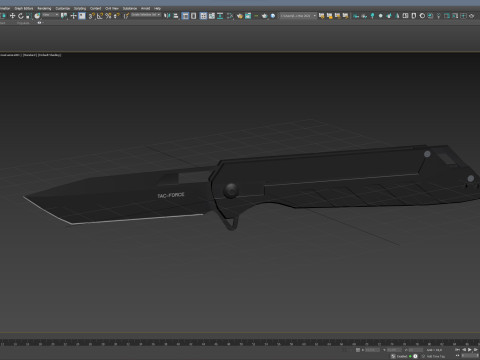Screen dimensions: 480x360
Task: Toggle the 3D Snaps button
Action: point(91,16)
